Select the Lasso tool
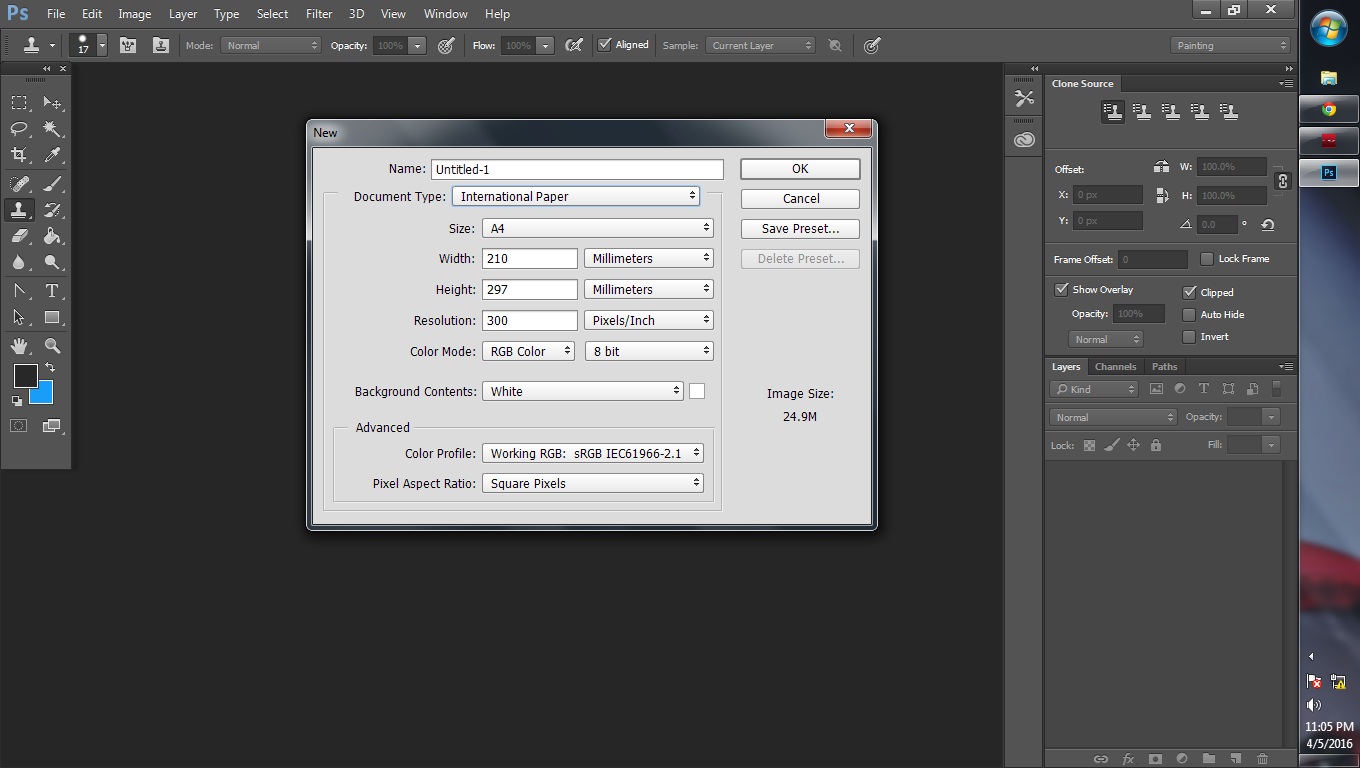Screen dimensions: 1360x768 [x=19, y=129]
